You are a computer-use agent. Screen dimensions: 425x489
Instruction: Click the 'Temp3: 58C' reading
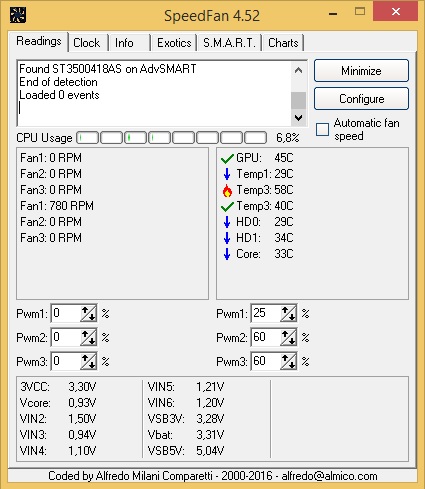265,190
